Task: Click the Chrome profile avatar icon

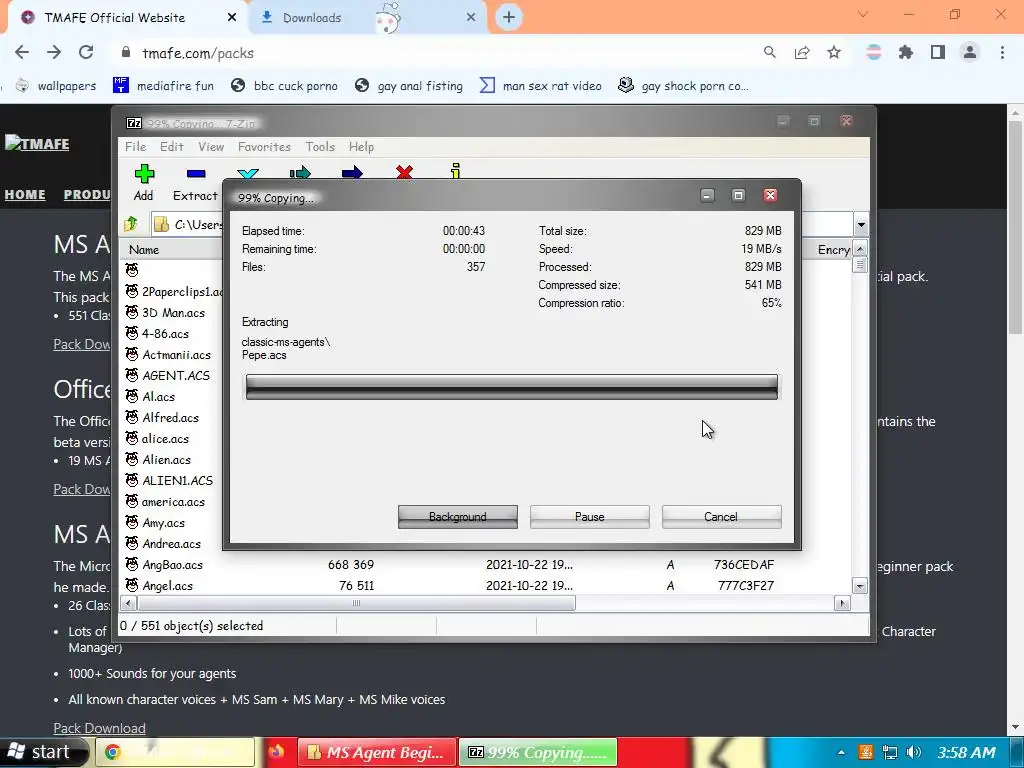Action: [970, 52]
